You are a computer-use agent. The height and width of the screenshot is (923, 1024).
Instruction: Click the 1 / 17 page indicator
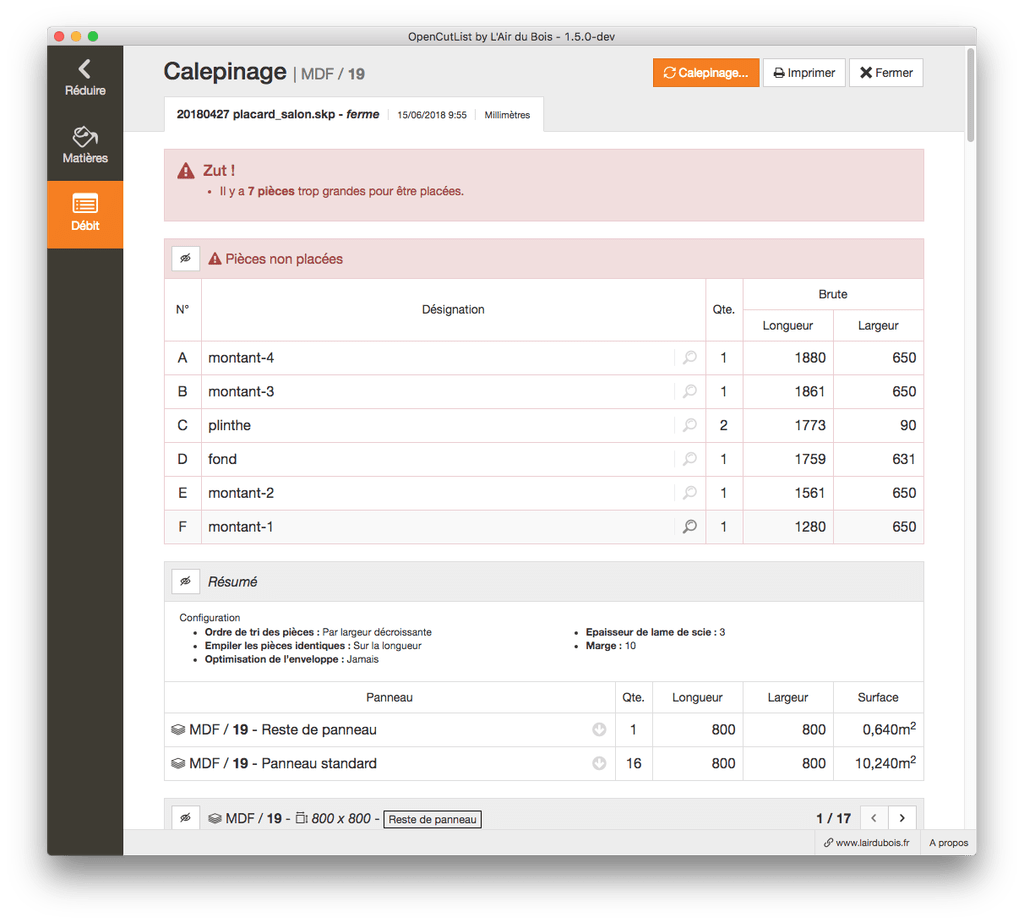point(833,818)
